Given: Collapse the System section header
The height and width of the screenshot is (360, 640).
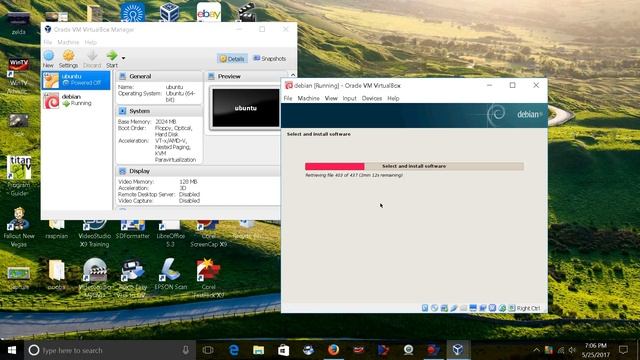Looking at the screenshot, I should pos(159,111).
